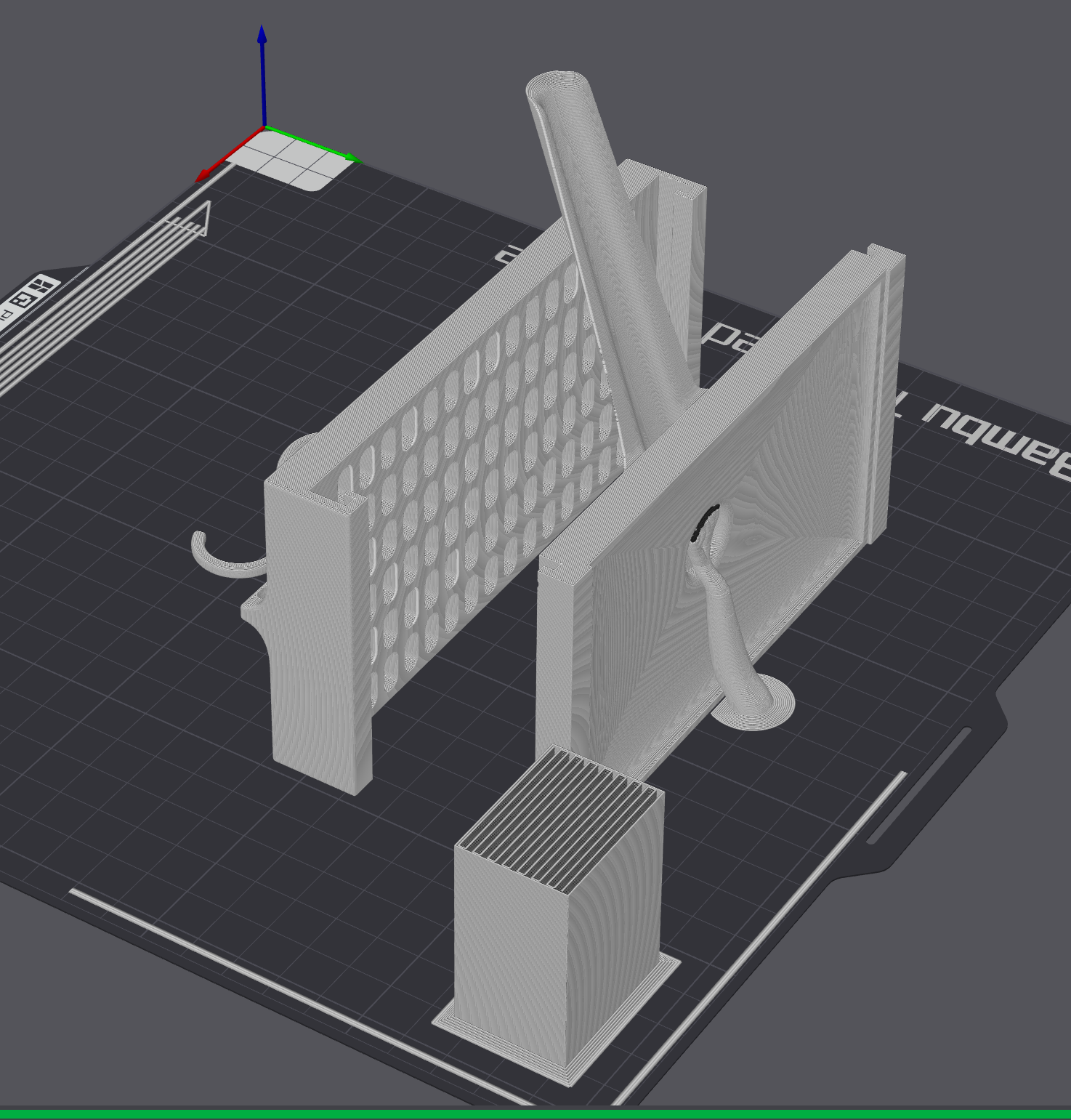
Task: Click the grid icon printed on plate edge
Action: [42, 286]
